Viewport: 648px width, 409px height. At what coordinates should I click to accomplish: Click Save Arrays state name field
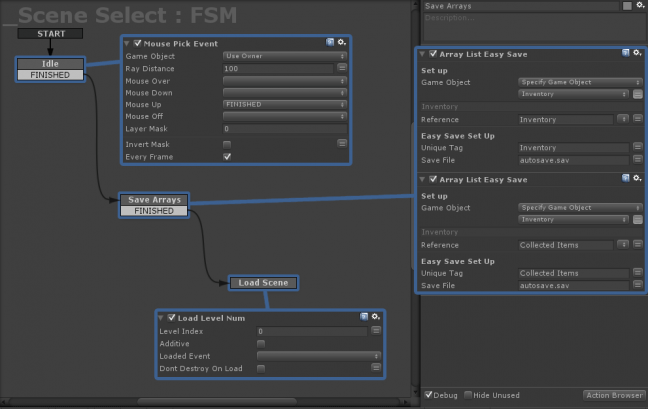[521, 6]
